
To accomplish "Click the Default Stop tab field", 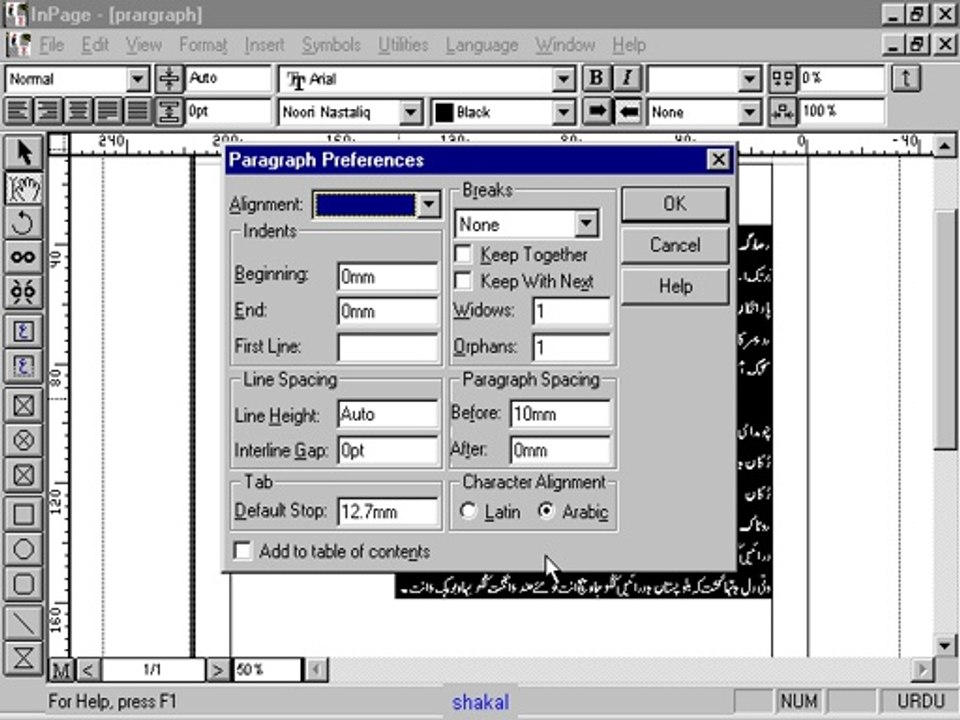I will coord(388,511).
